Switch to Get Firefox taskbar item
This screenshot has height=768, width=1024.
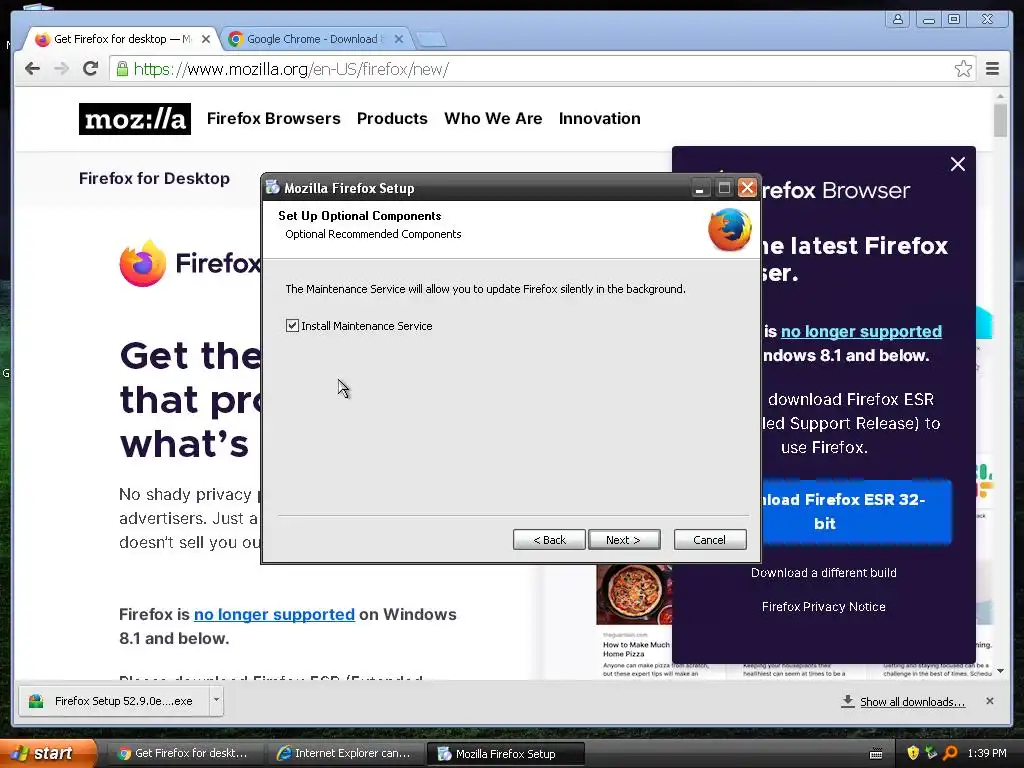184,753
